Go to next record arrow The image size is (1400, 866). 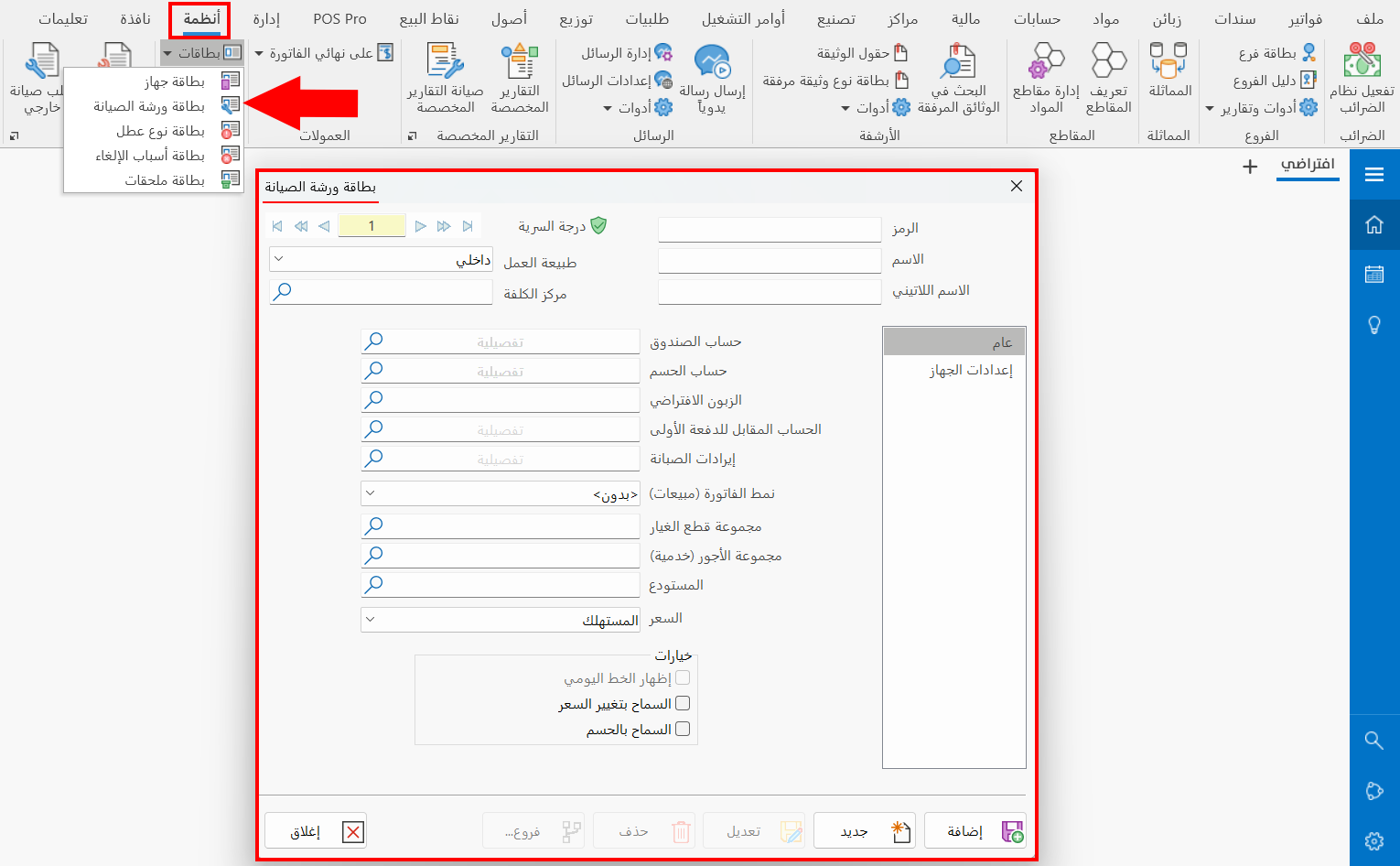click(x=420, y=226)
